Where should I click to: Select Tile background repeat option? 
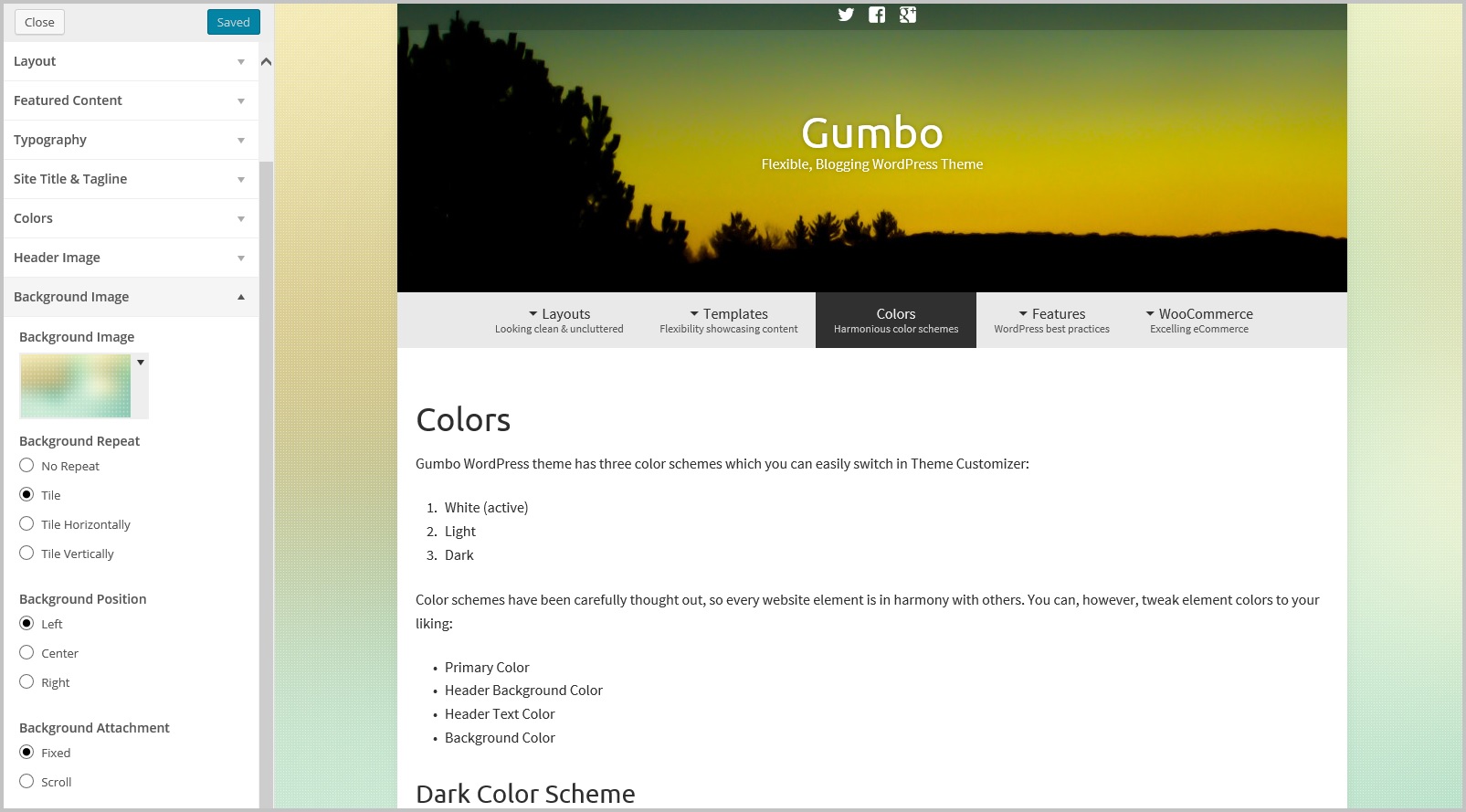click(26, 495)
